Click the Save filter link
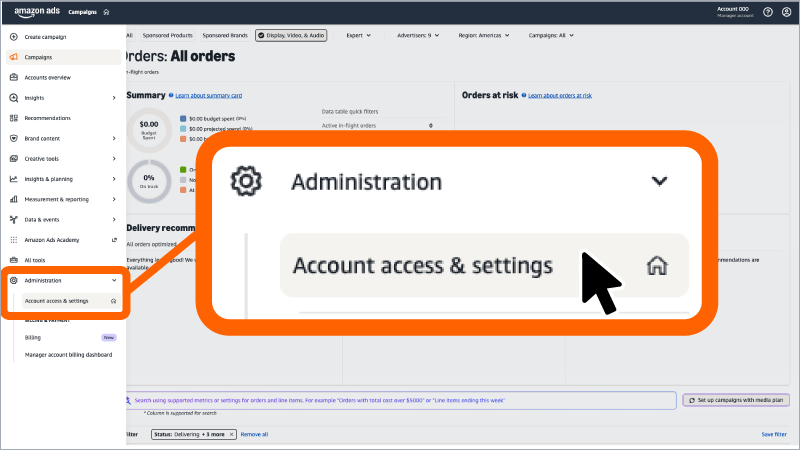The image size is (800, 450). [x=774, y=434]
